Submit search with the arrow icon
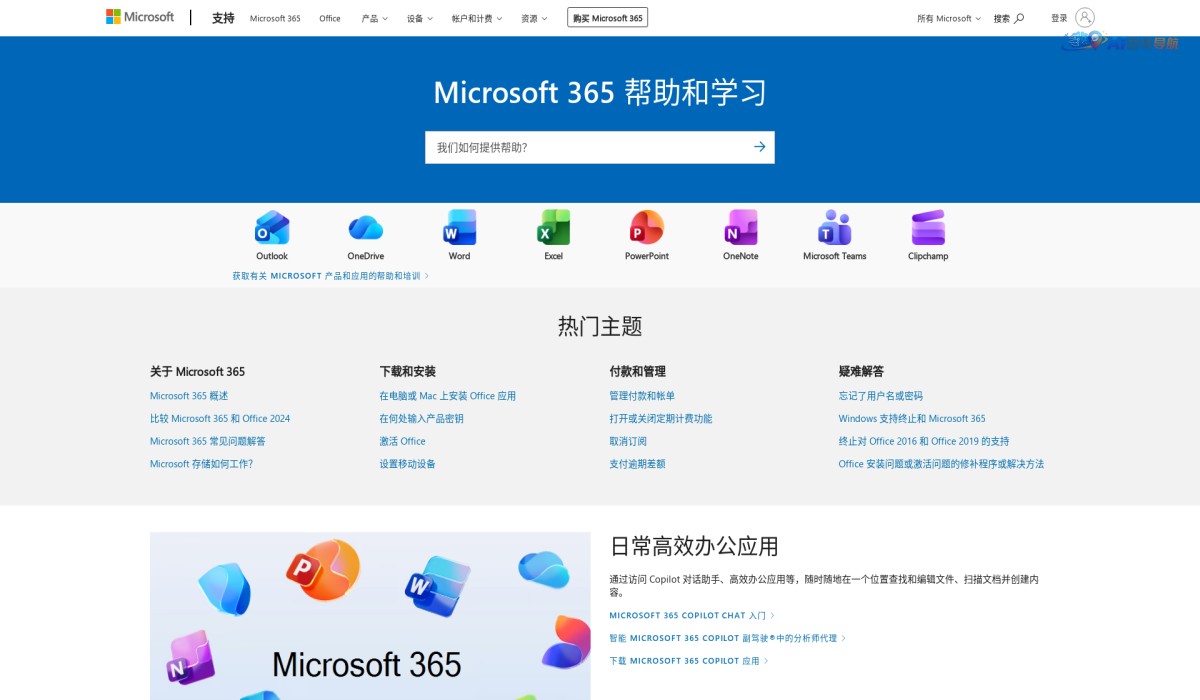1200x700 pixels. point(761,146)
